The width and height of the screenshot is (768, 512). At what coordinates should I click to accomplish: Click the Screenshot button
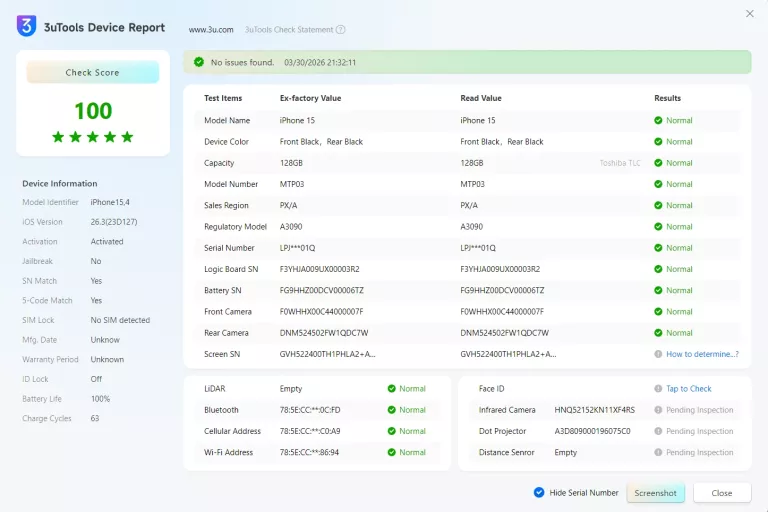(x=655, y=493)
